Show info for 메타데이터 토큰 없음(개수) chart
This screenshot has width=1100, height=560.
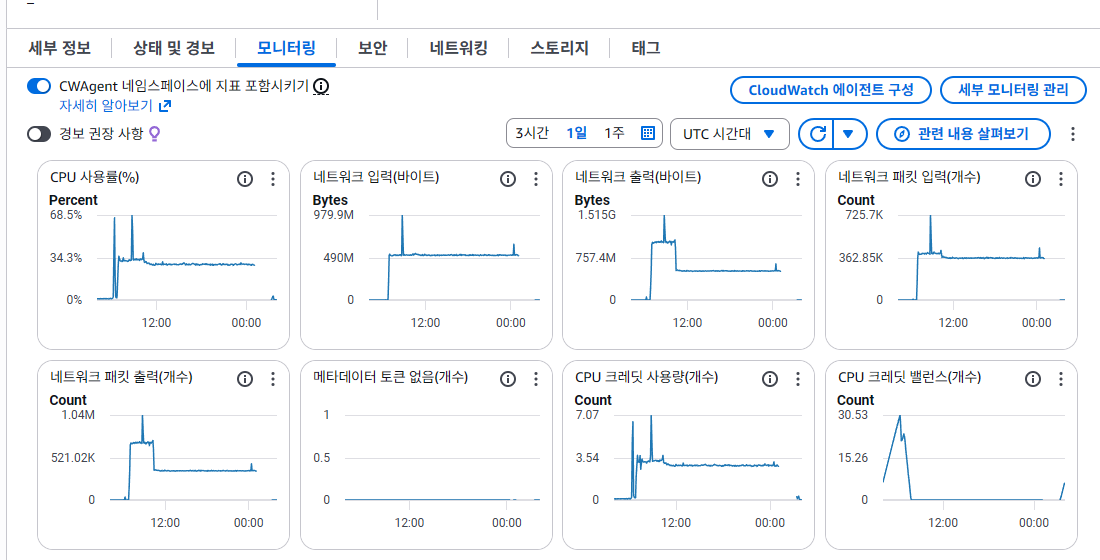pyautogui.click(x=508, y=379)
